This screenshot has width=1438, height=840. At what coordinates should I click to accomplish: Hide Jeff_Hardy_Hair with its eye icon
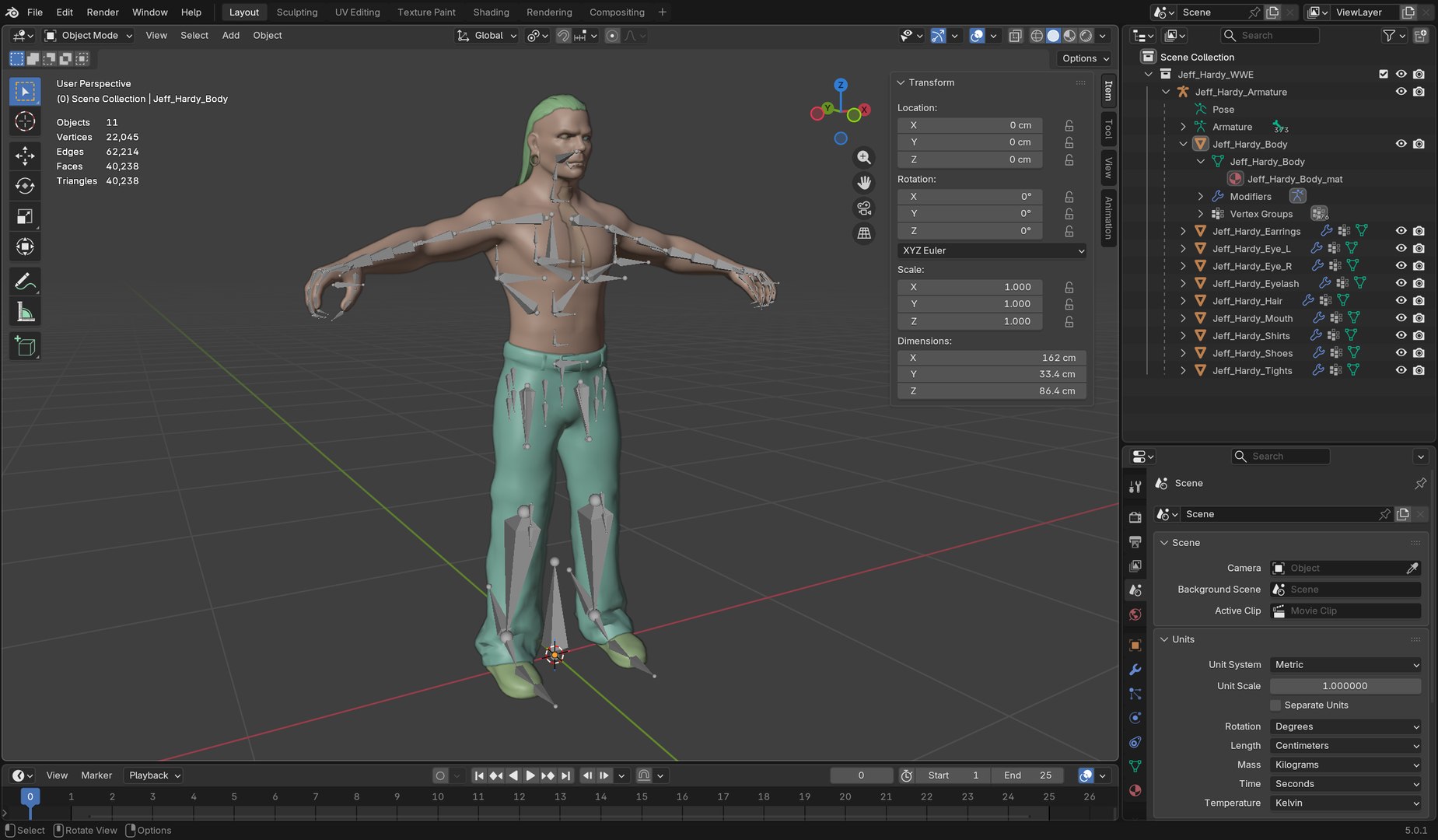tap(1401, 301)
